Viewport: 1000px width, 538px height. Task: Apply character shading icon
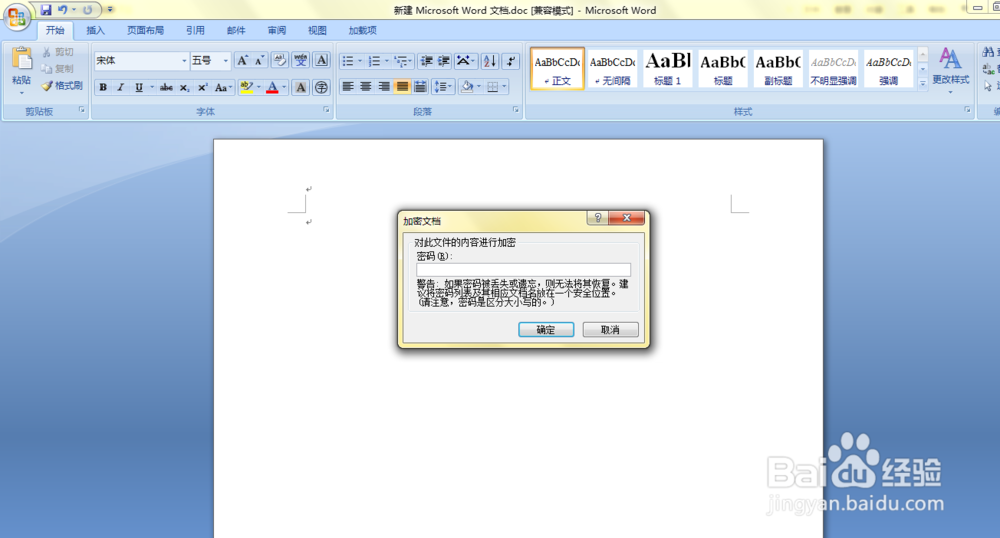tap(300, 87)
